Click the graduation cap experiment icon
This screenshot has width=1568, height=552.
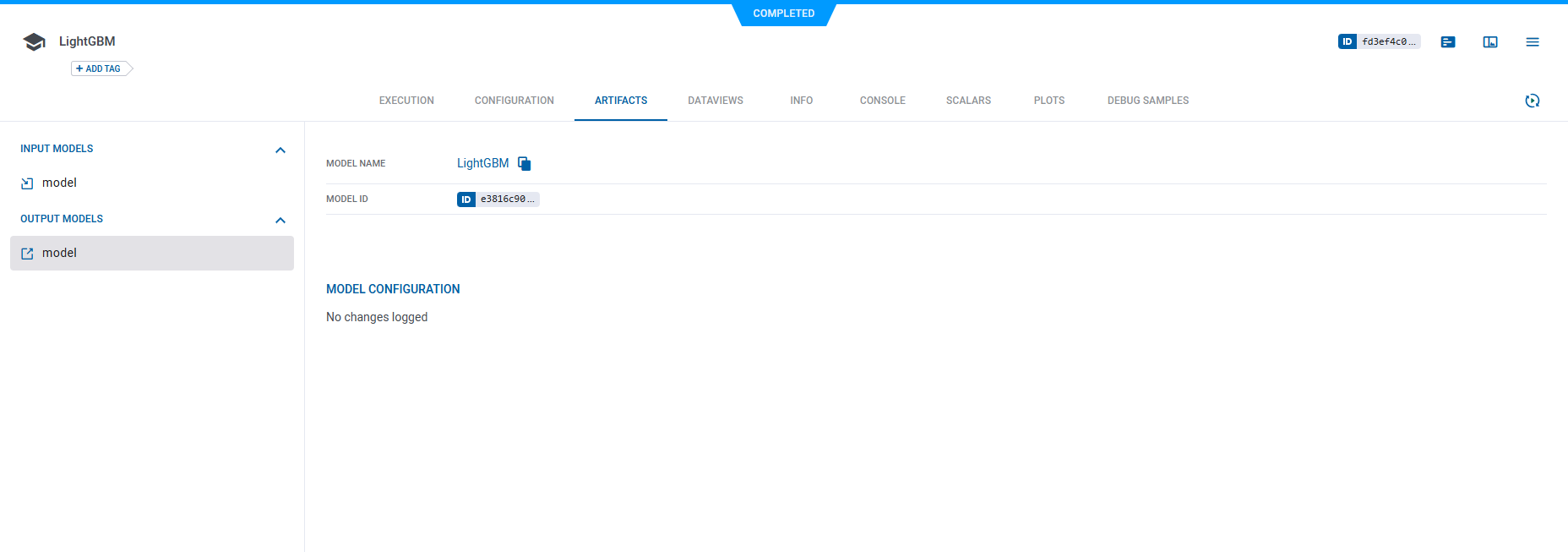[x=34, y=41]
